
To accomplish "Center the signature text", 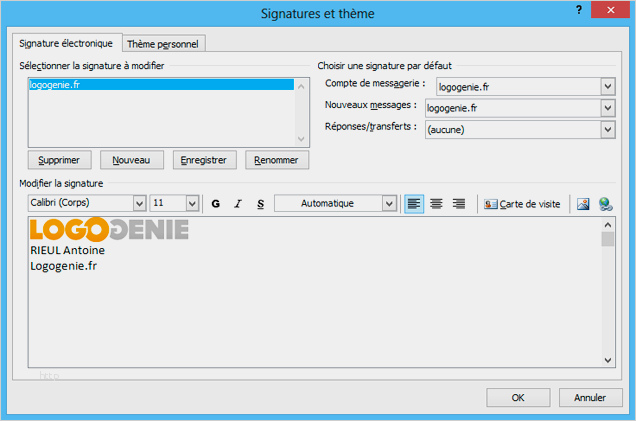I will (436, 204).
